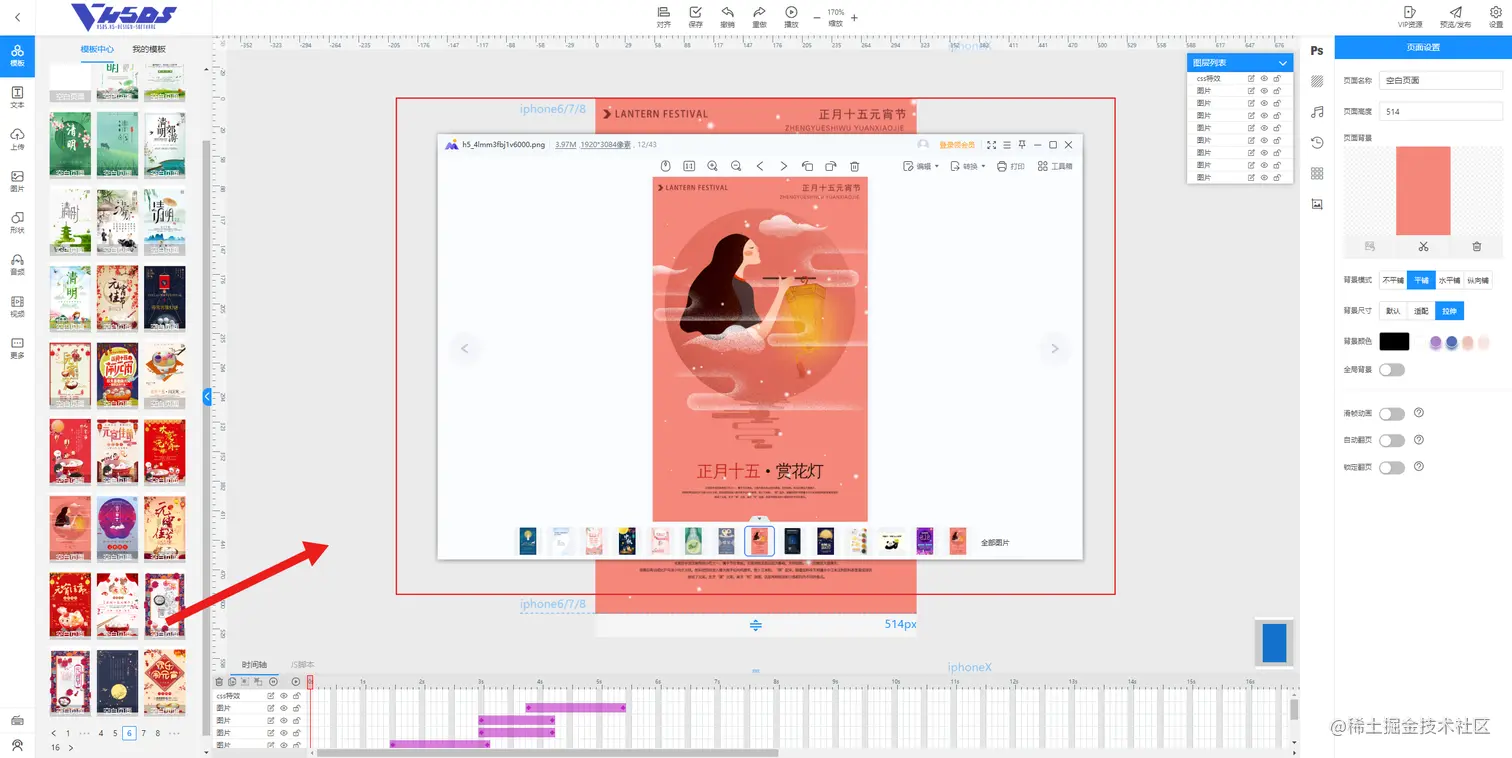Delete page background with the trash icon
This screenshot has height=758, width=1512.
(1476, 246)
